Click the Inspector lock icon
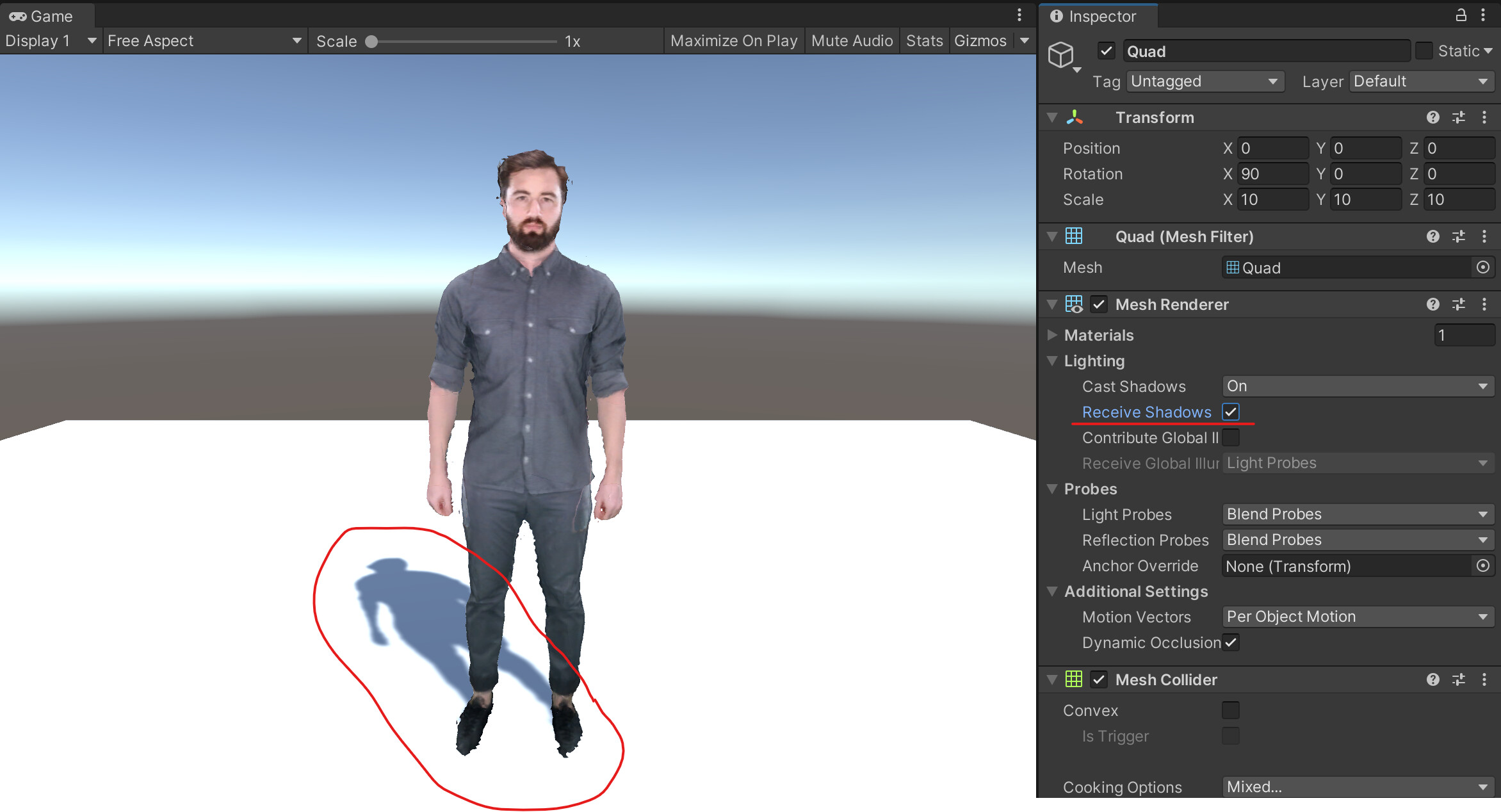This screenshot has width=1501, height=812. pyautogui.click(x=1461, y=15)
